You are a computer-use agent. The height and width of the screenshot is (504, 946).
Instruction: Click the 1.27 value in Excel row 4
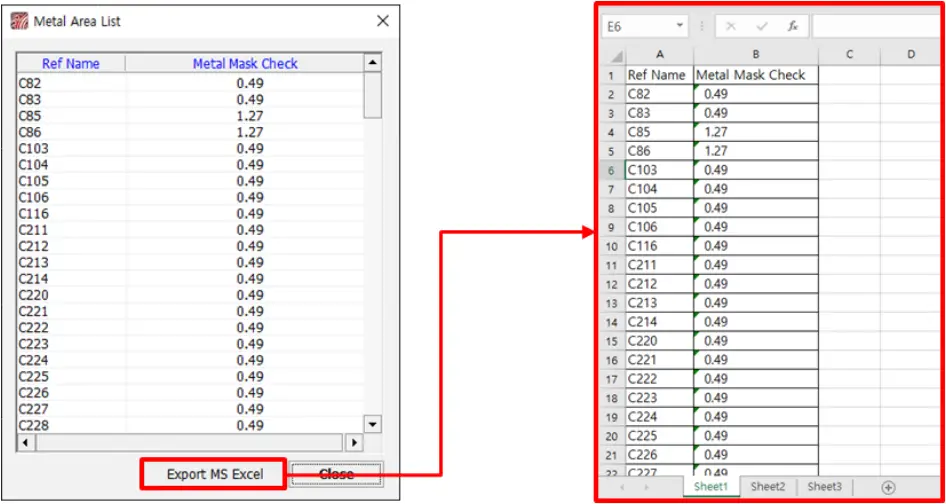pos(756,132)
